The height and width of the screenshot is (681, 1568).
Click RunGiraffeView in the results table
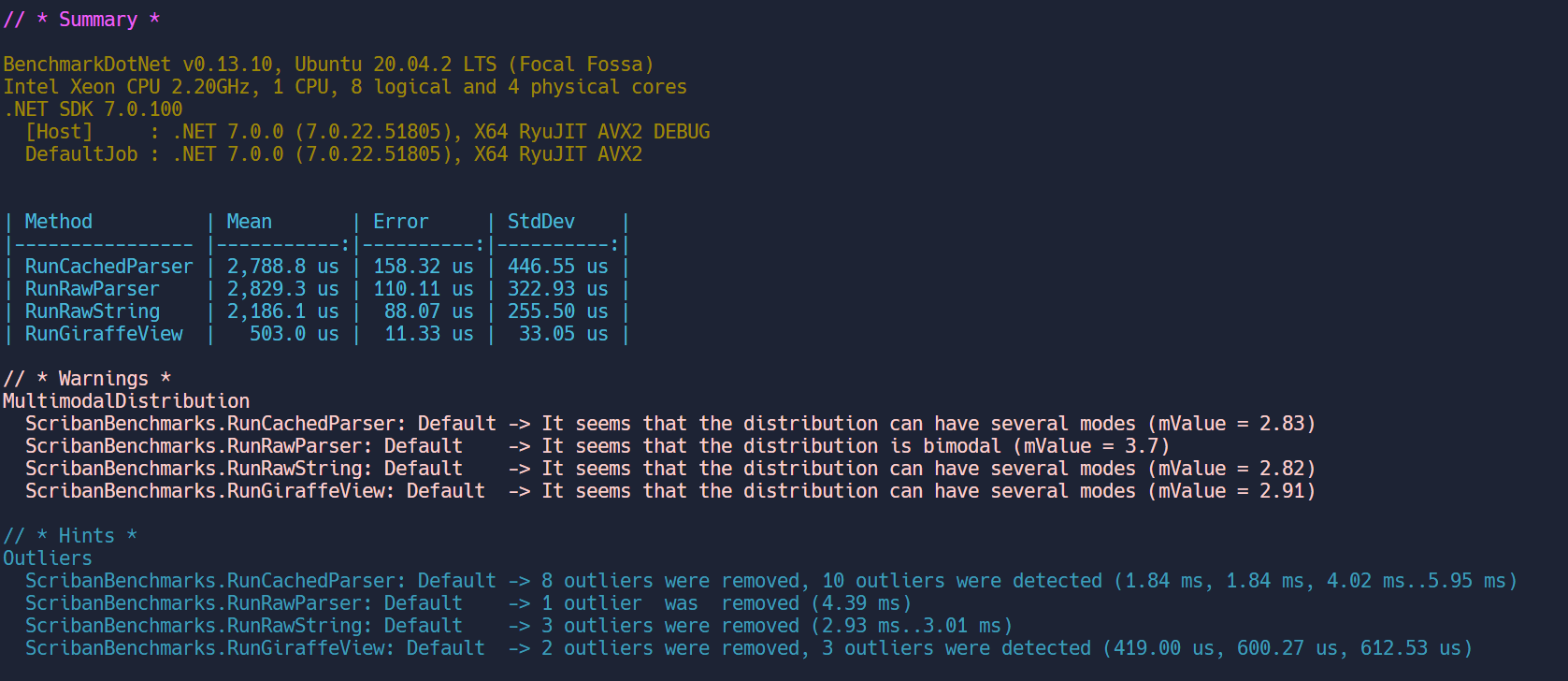[x=104, y=334]
